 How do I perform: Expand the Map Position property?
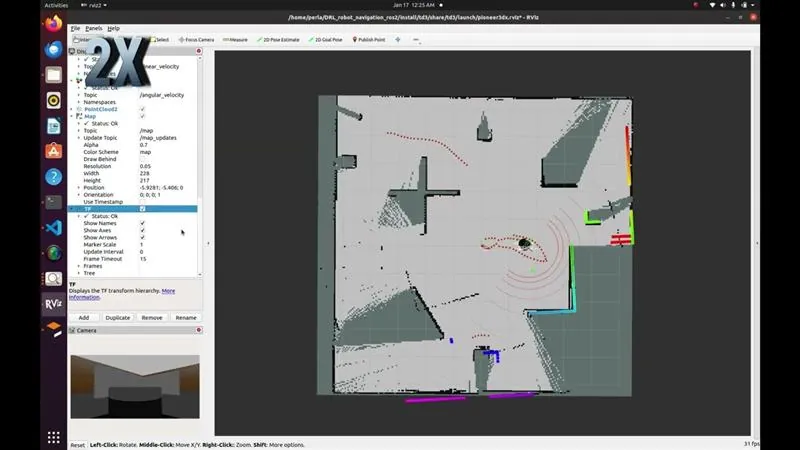79,188
